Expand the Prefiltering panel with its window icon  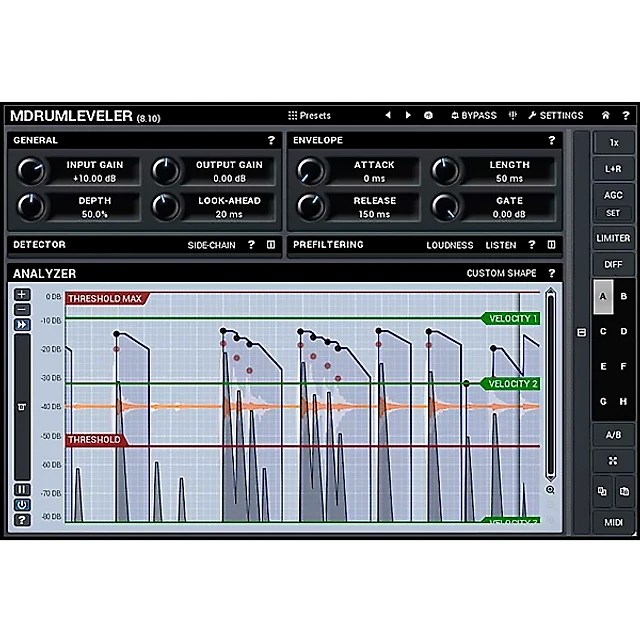click(x=551, y=245)
